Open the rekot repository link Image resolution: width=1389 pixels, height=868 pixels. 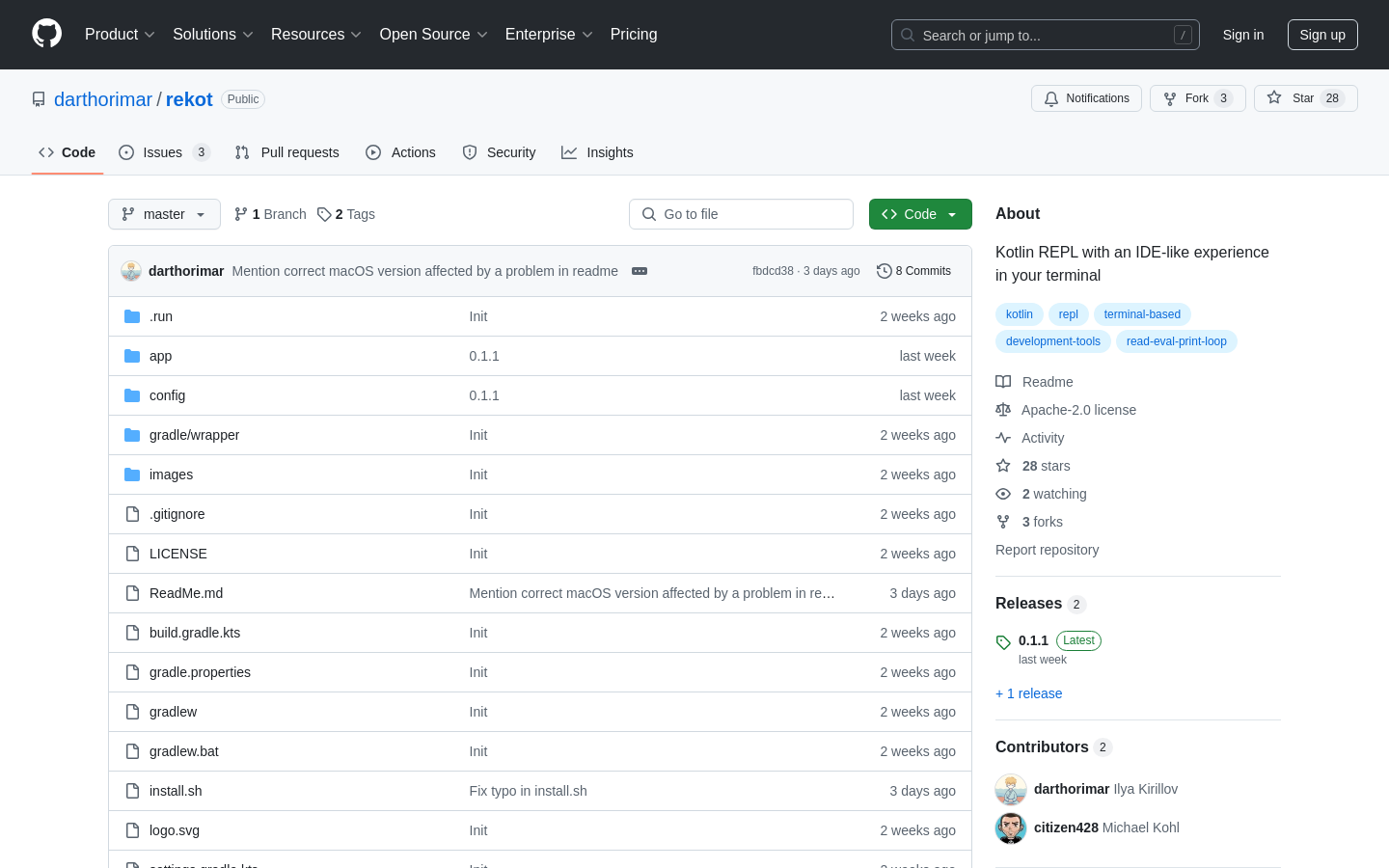click(189, 99)
